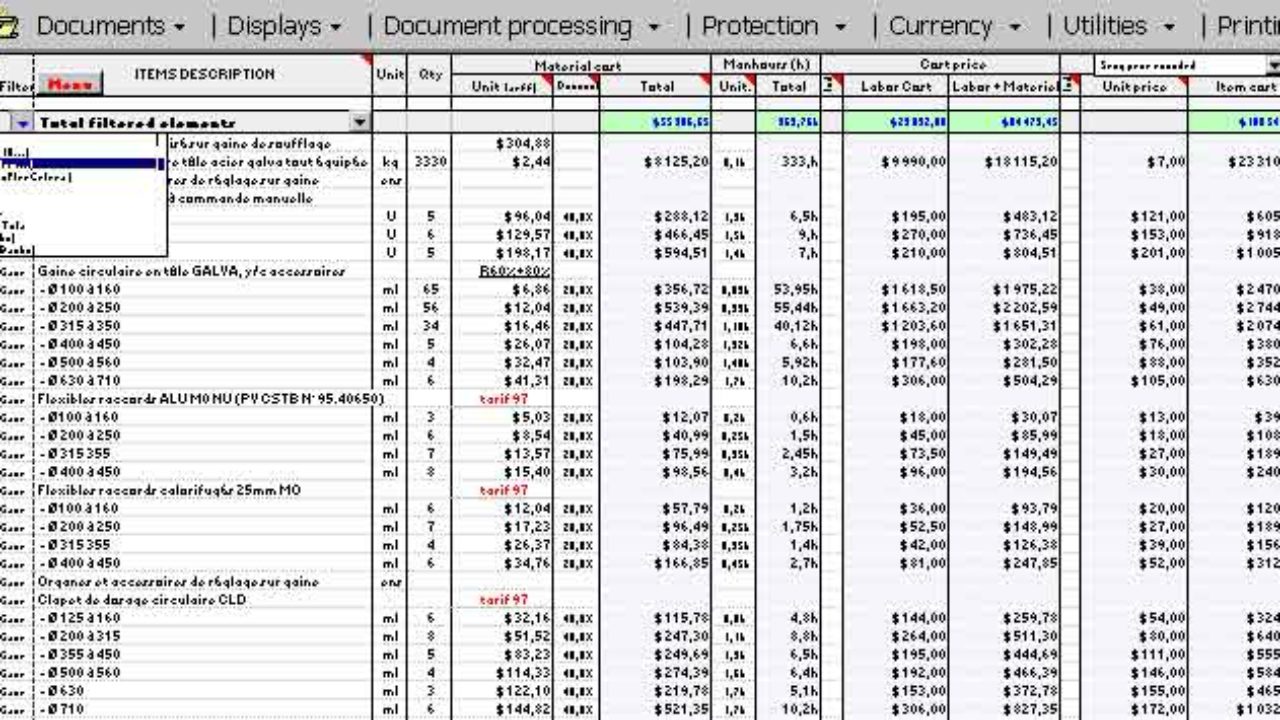Viewport: 1280px width, 720px height.
Task: Select the $9990,00 labor cost cell
Action: pyautogui.click(x=895, y=161)
